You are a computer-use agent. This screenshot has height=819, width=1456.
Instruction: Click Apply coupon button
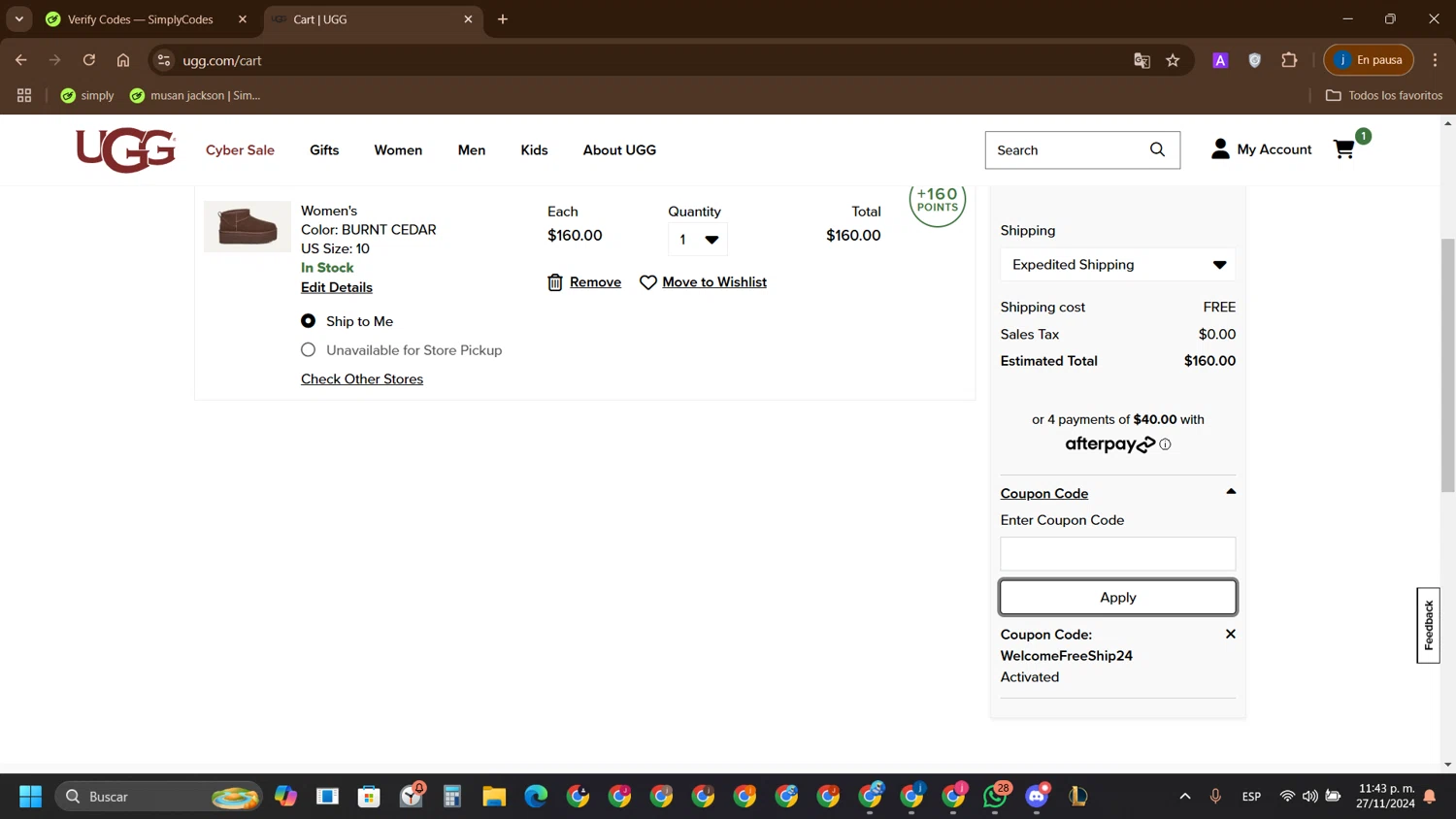point(1118,598)
